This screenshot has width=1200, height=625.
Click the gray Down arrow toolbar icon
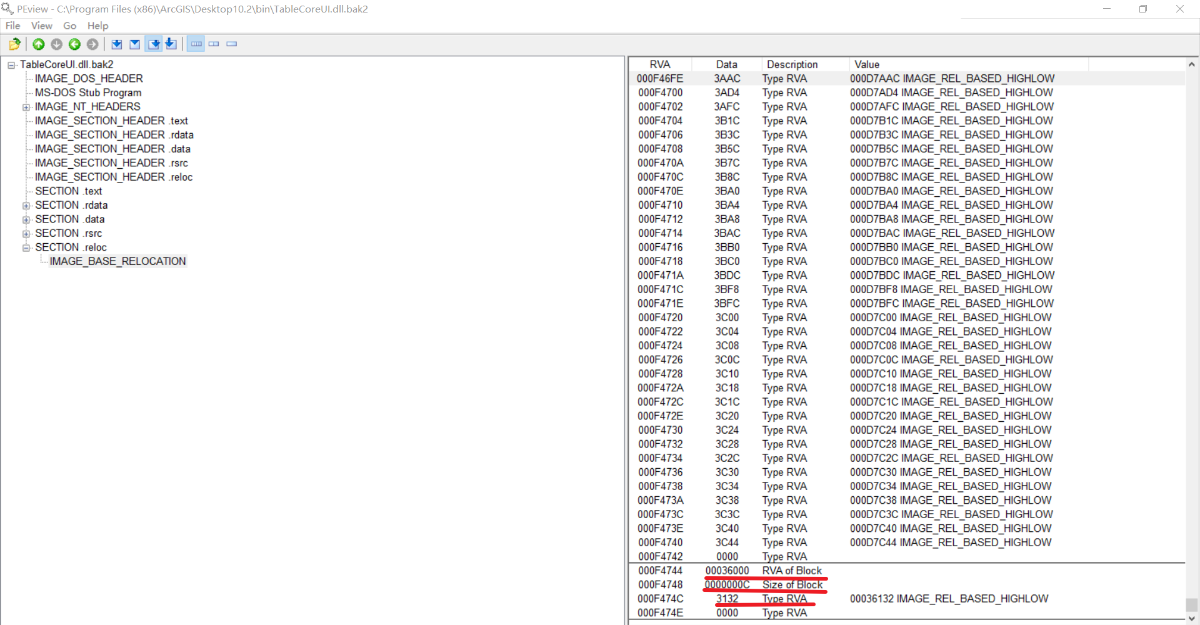pos(56,44)
